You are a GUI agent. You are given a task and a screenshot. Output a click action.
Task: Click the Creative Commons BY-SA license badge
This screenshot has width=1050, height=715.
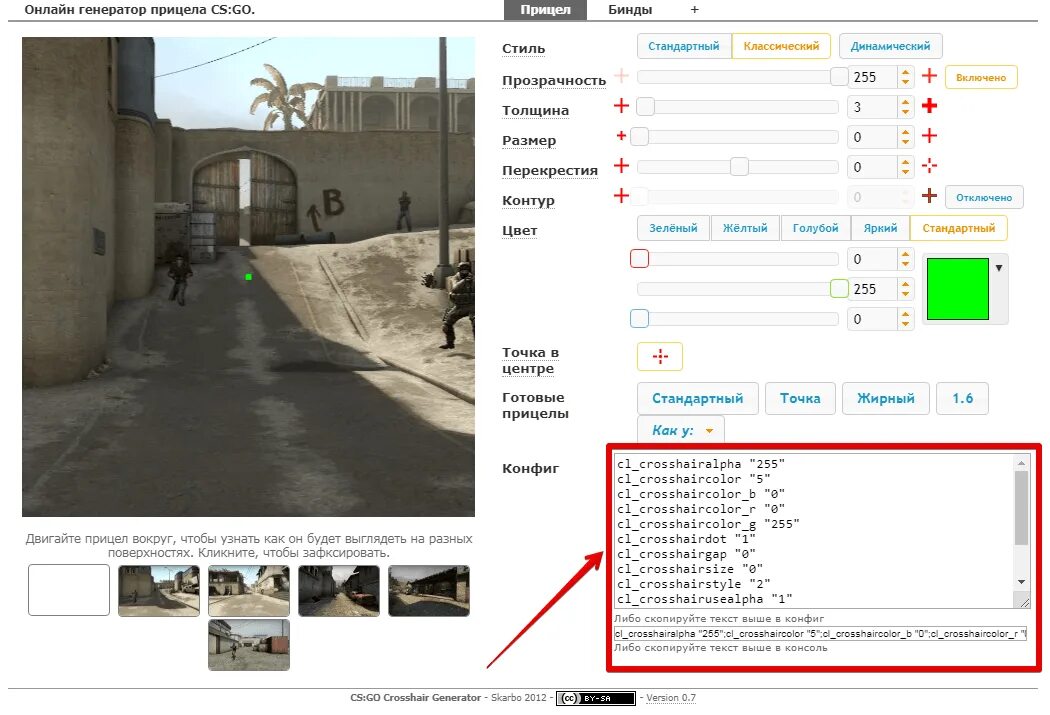pyautogui.click(x=596, y=698)
